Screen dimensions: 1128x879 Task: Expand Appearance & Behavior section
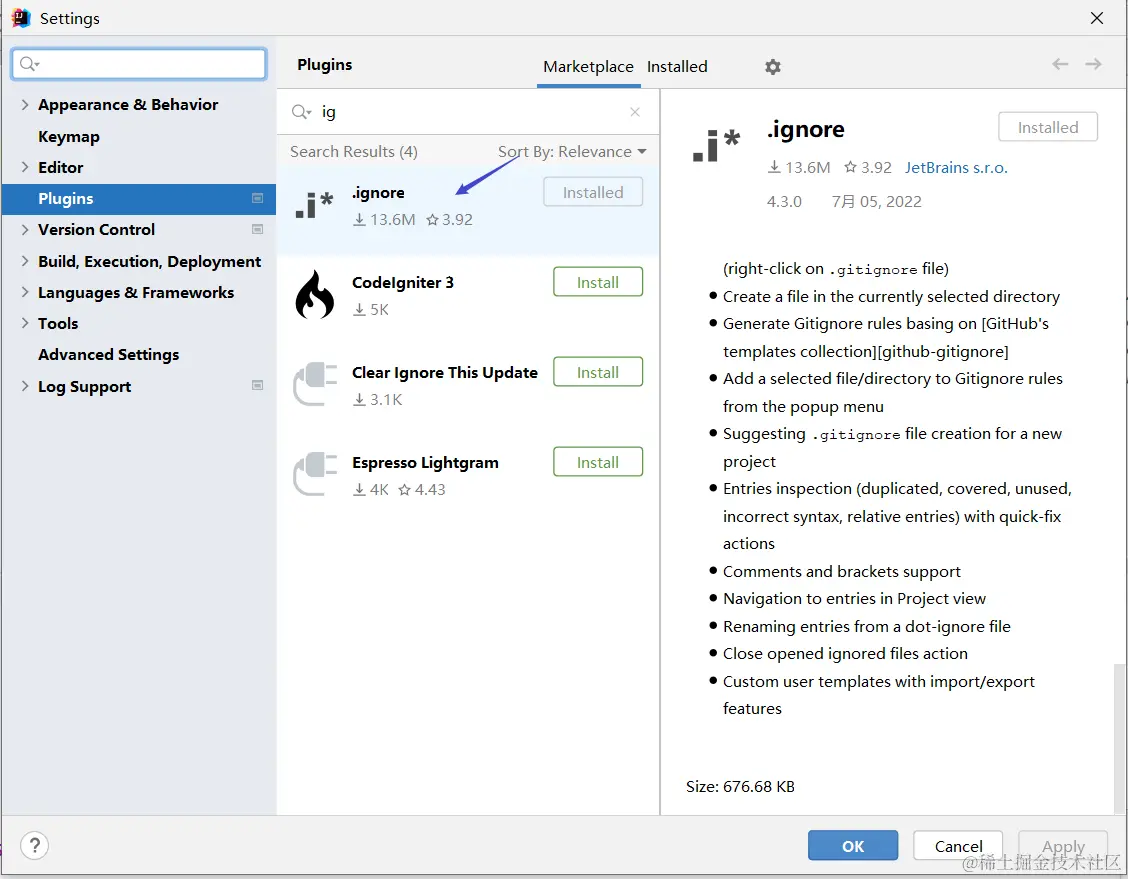point(24,104)
